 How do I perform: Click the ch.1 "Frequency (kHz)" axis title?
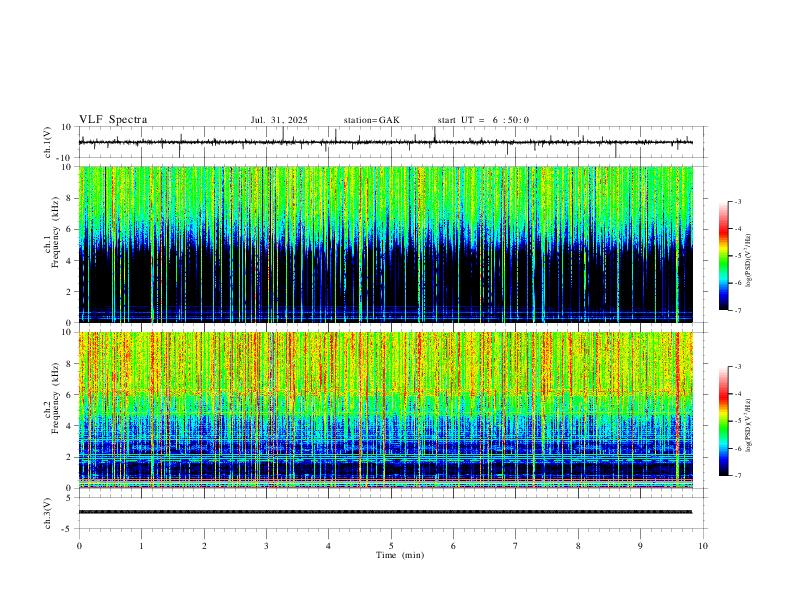coord(56,232)
